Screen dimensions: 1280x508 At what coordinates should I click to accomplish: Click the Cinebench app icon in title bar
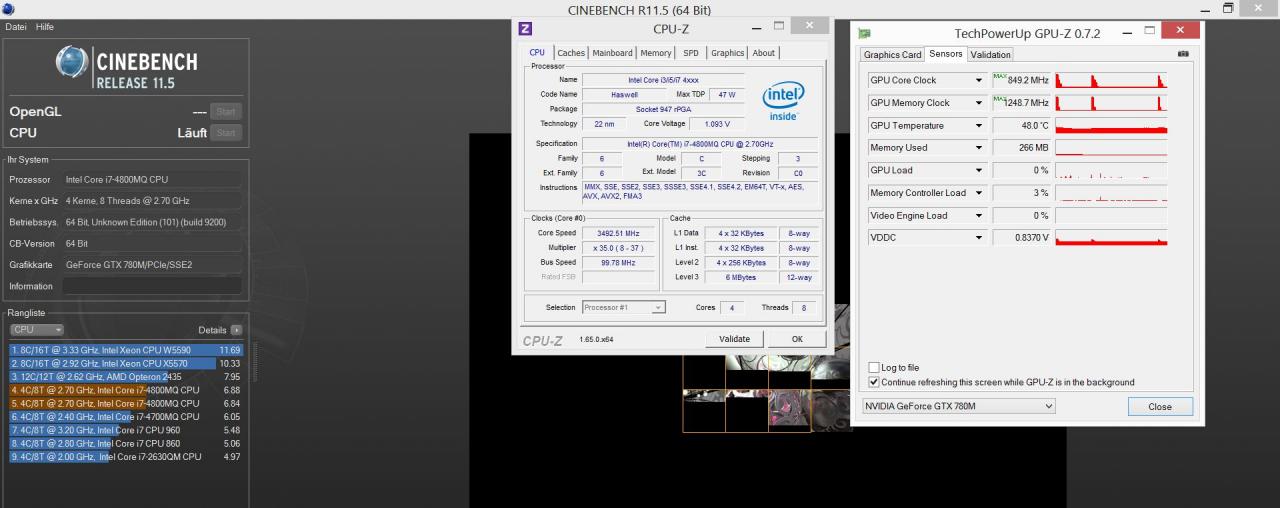pos(8,9)
